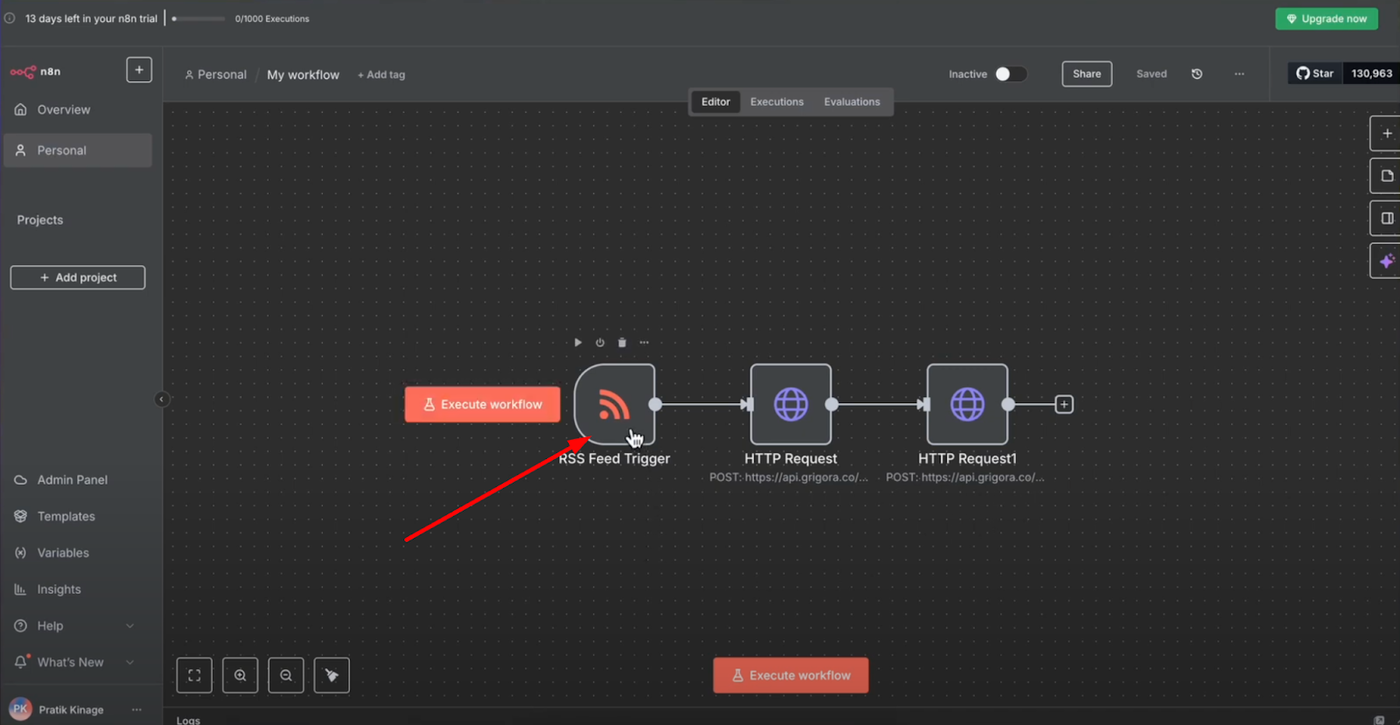Collapse the left sidebar

click(162, 399)
